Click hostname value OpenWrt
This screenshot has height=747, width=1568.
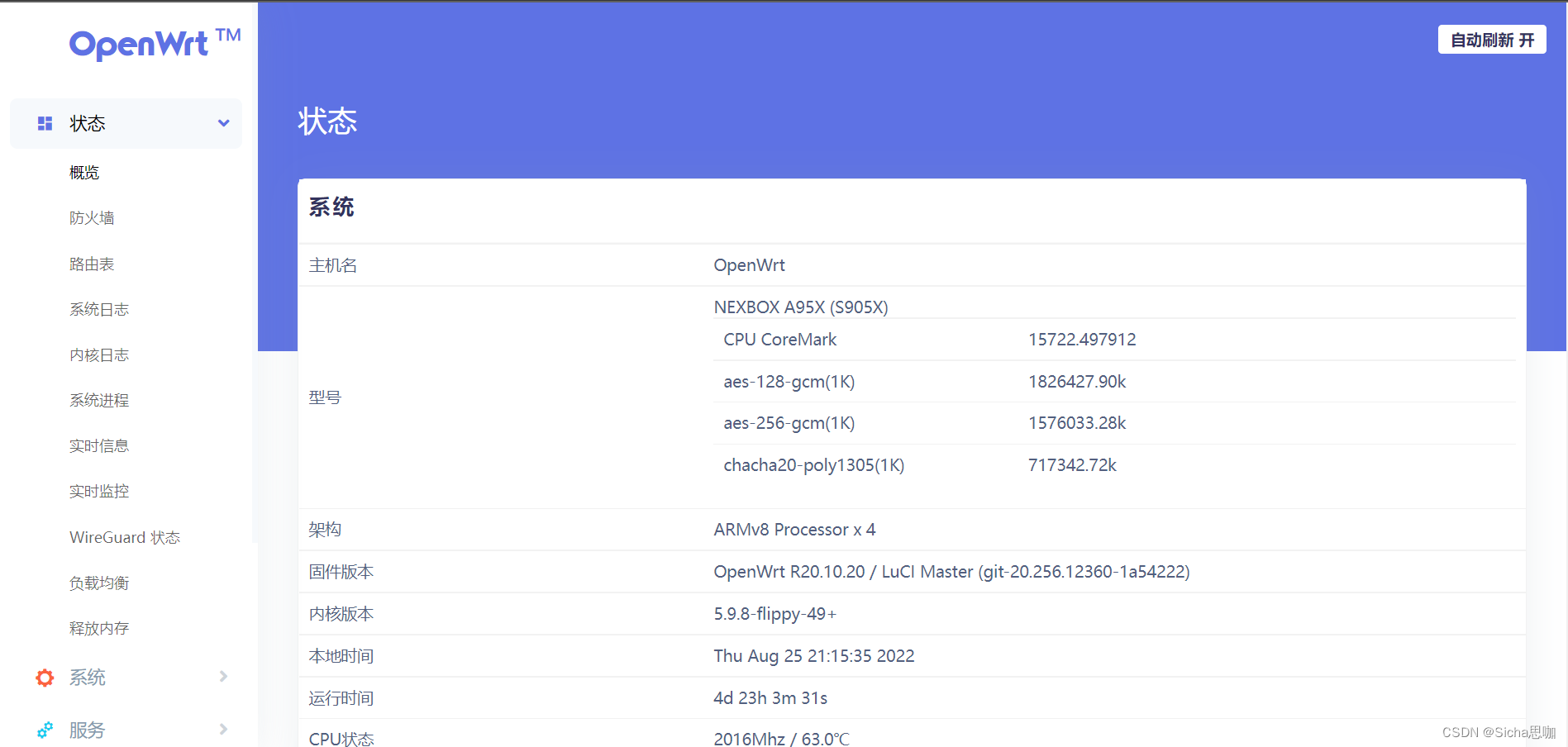tap(750, 265)
